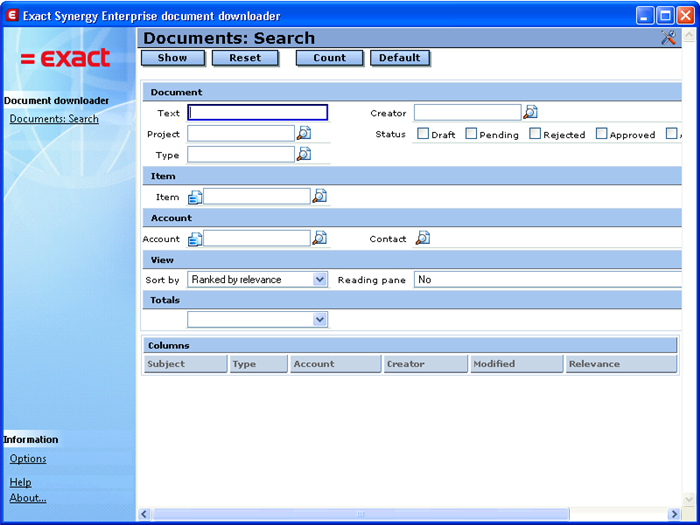This screenshot has height=525, width=700.
Task: Tick the Approved status checkbox
Action: pyautogui.click(x=602, y=133)
